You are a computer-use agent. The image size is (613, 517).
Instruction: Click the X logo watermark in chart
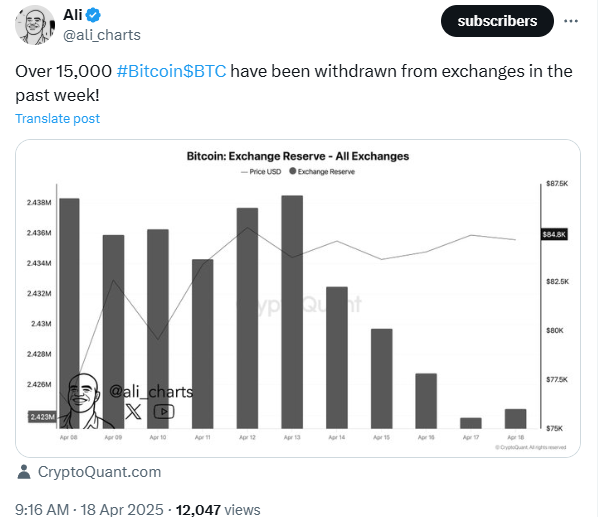pyautogui.click(x=133, y=411)
